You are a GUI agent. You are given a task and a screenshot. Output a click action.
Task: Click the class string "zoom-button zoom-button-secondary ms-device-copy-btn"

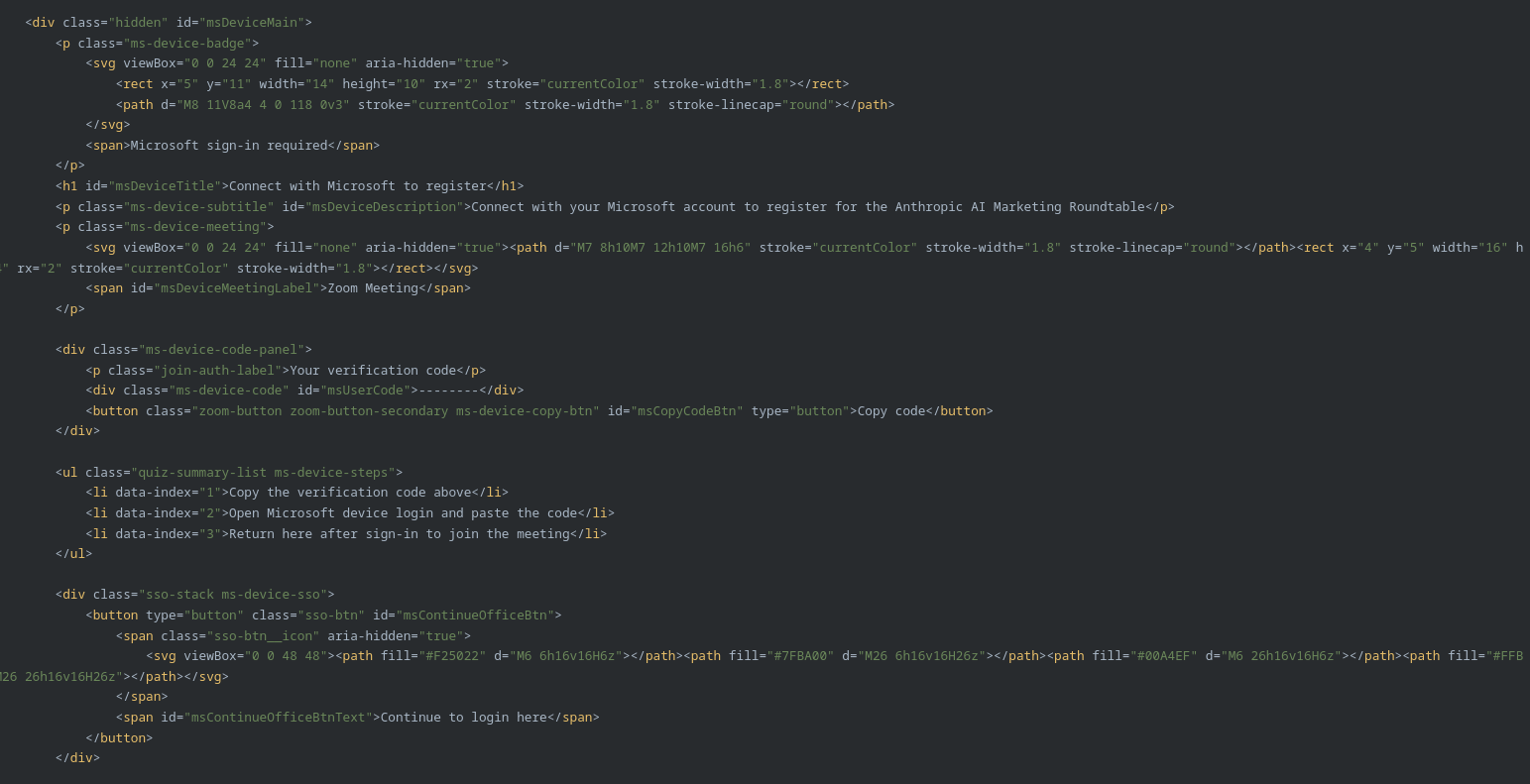[396, 410]
